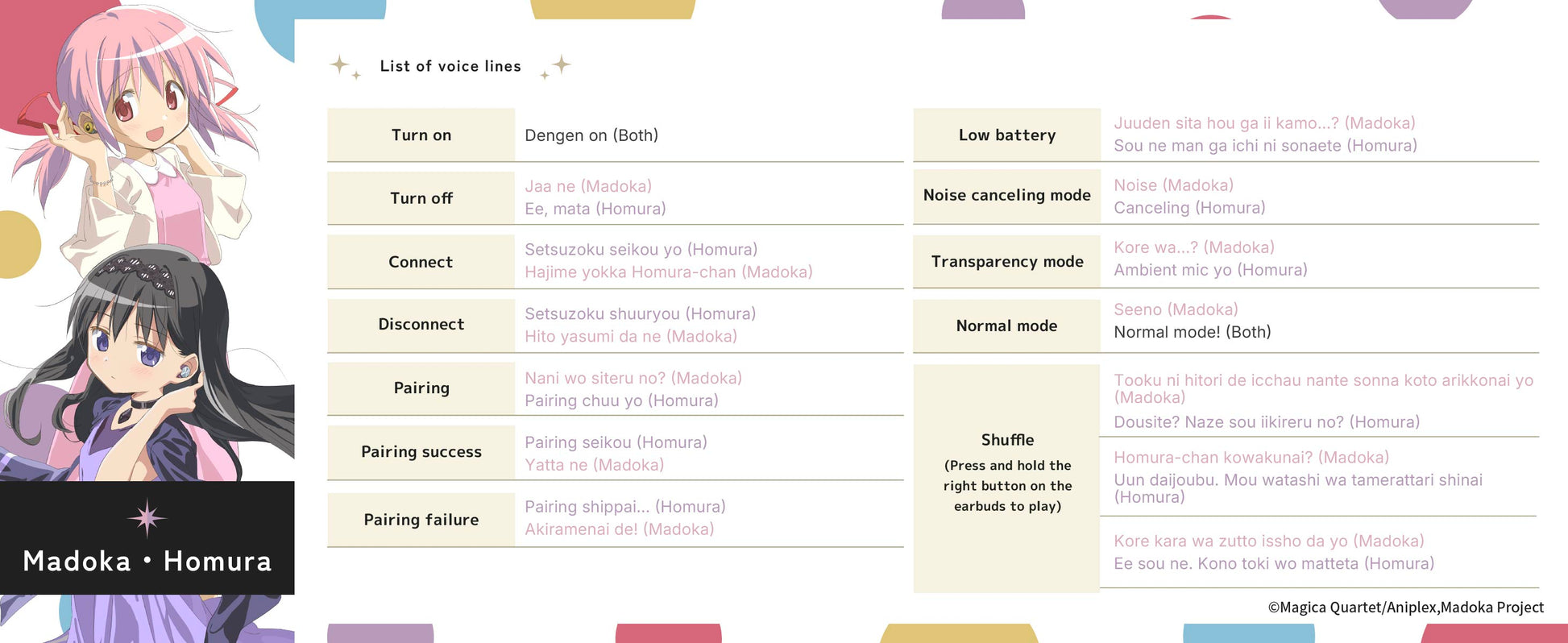
Task: Click the "Madoka・Homura" name banner
Action: tap(147, 561)
